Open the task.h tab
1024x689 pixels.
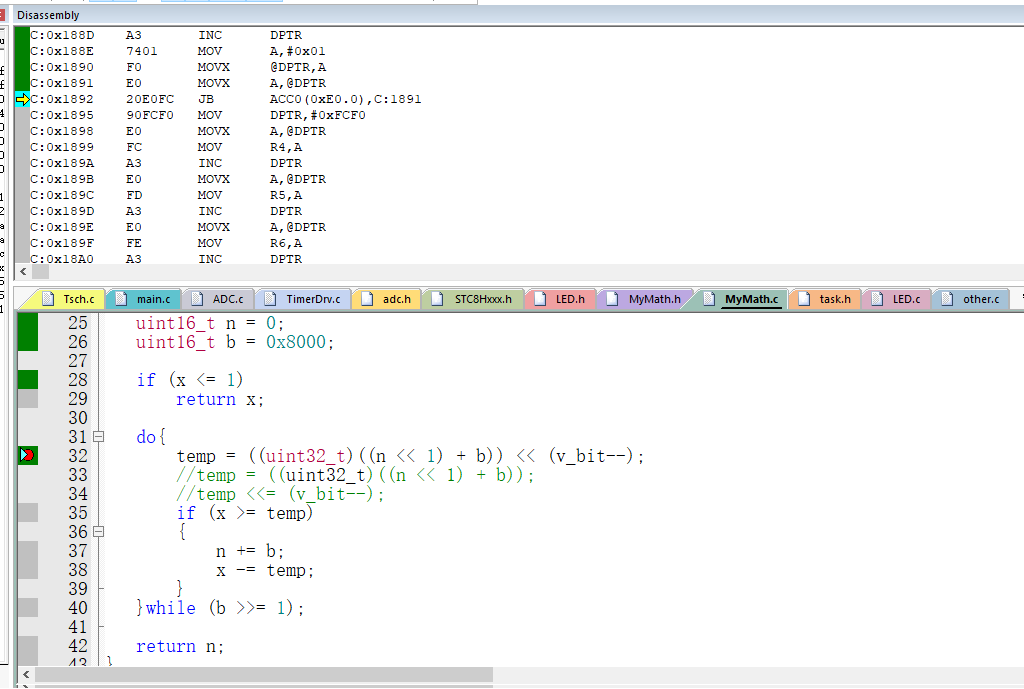click(x=825, y=299)
